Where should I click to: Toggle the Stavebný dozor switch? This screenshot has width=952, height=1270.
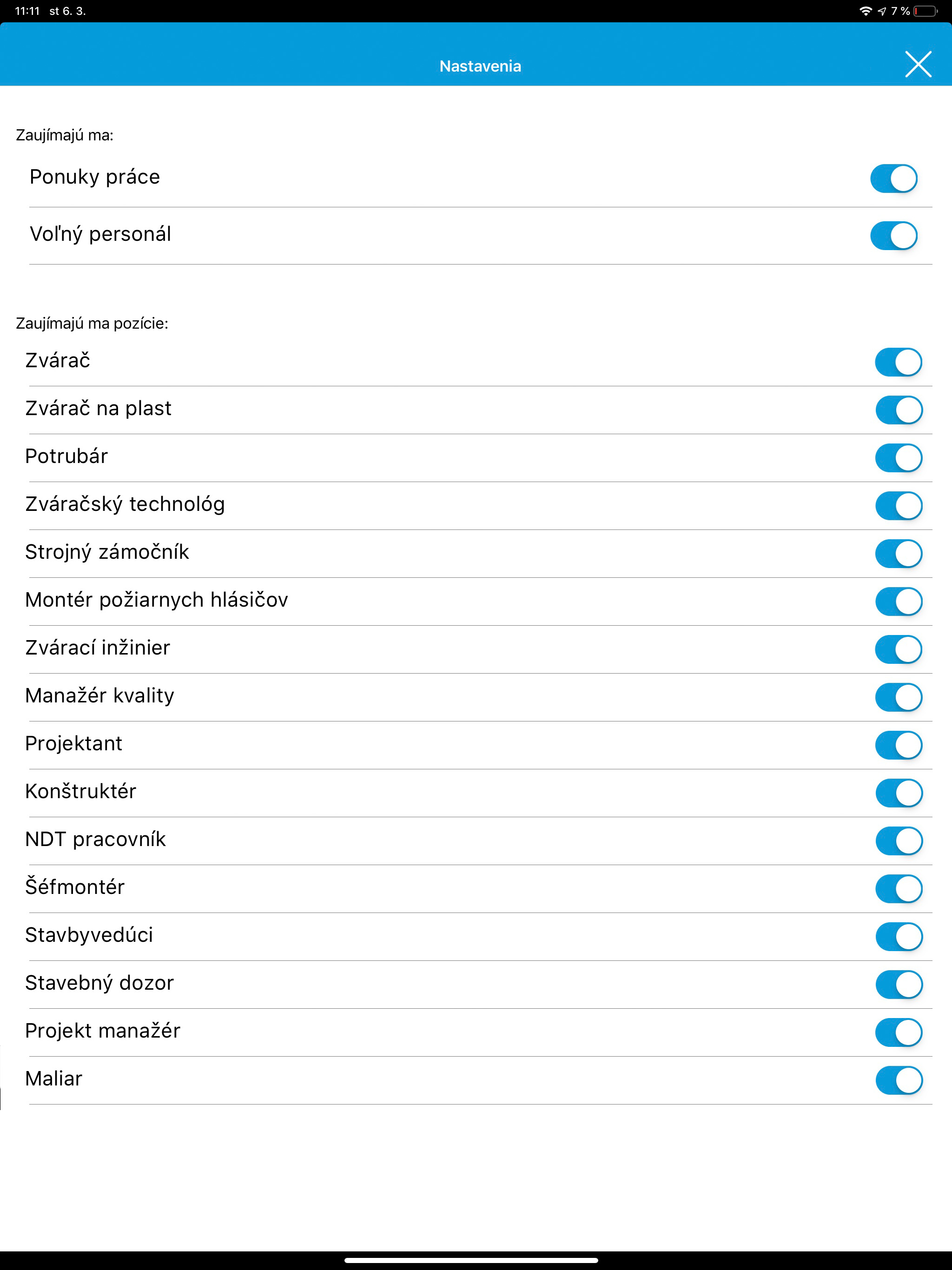pyautogui.click(x=899, y=984)
